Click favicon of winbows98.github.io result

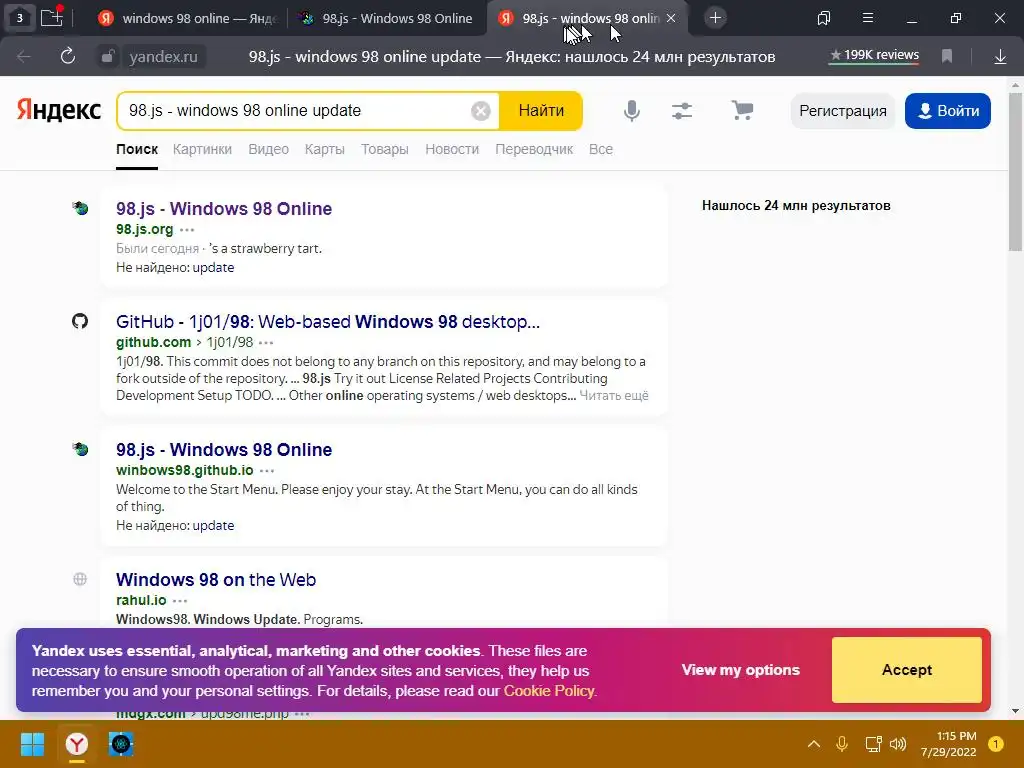(80, 449)
